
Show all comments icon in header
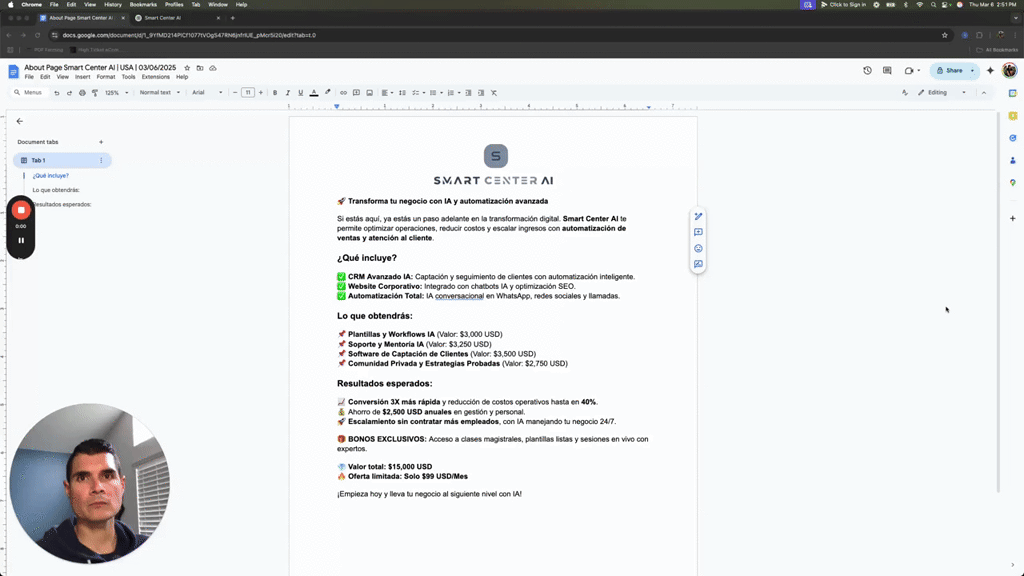click(x=887, y=71)
